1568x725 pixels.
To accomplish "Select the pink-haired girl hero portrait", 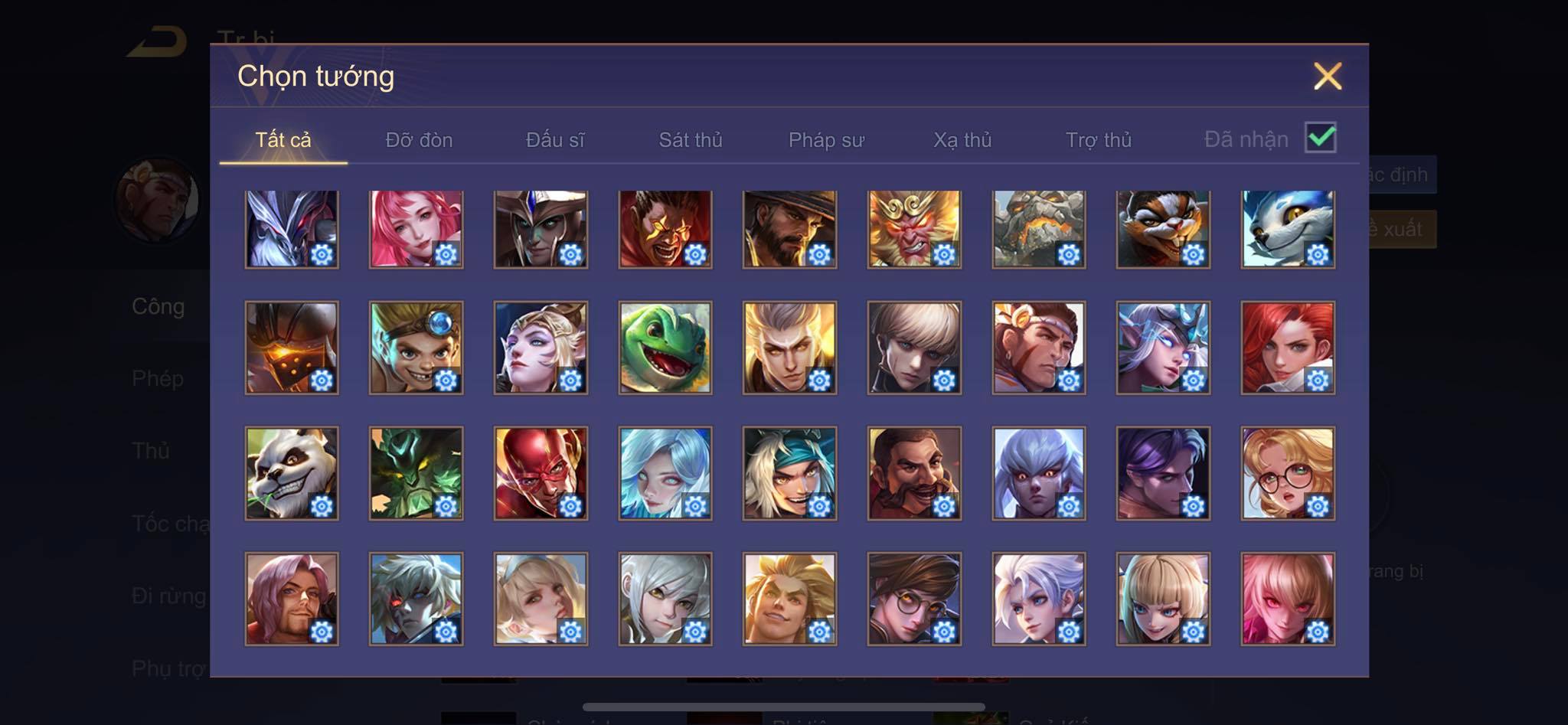I will [x=416, y=228].
